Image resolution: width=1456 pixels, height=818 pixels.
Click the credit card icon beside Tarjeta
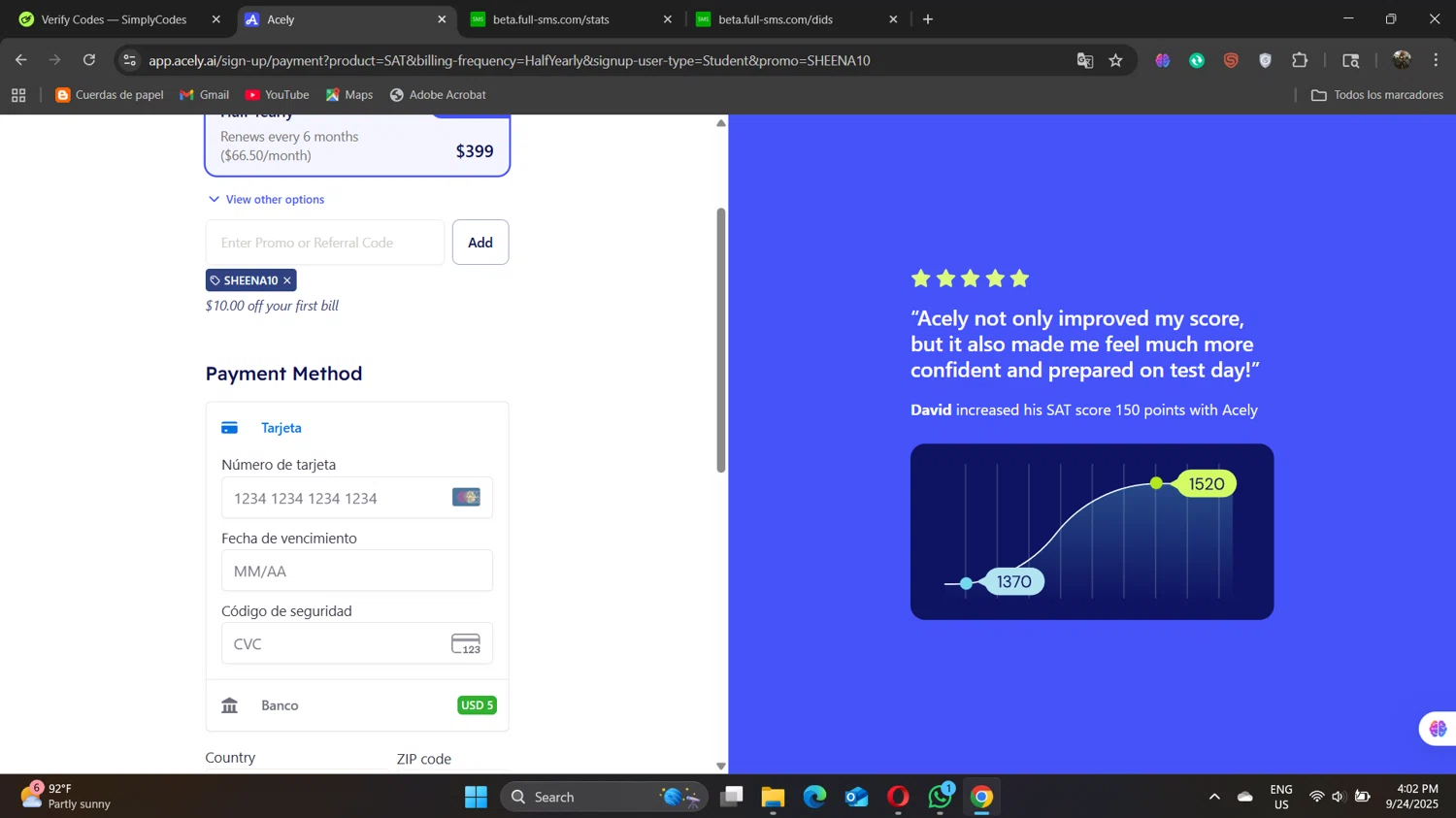(230, 428)
